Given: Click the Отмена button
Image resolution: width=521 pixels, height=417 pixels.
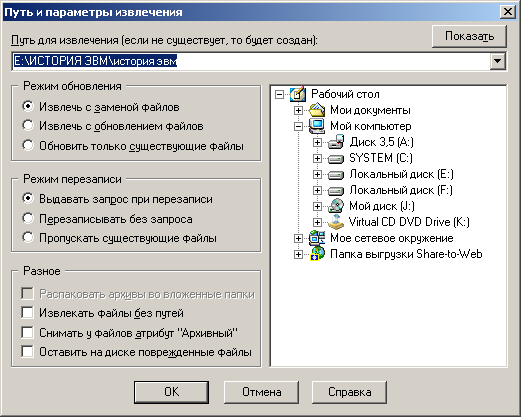Looking at the screenshot, I should pyautogui.click(x=261, y=392).
